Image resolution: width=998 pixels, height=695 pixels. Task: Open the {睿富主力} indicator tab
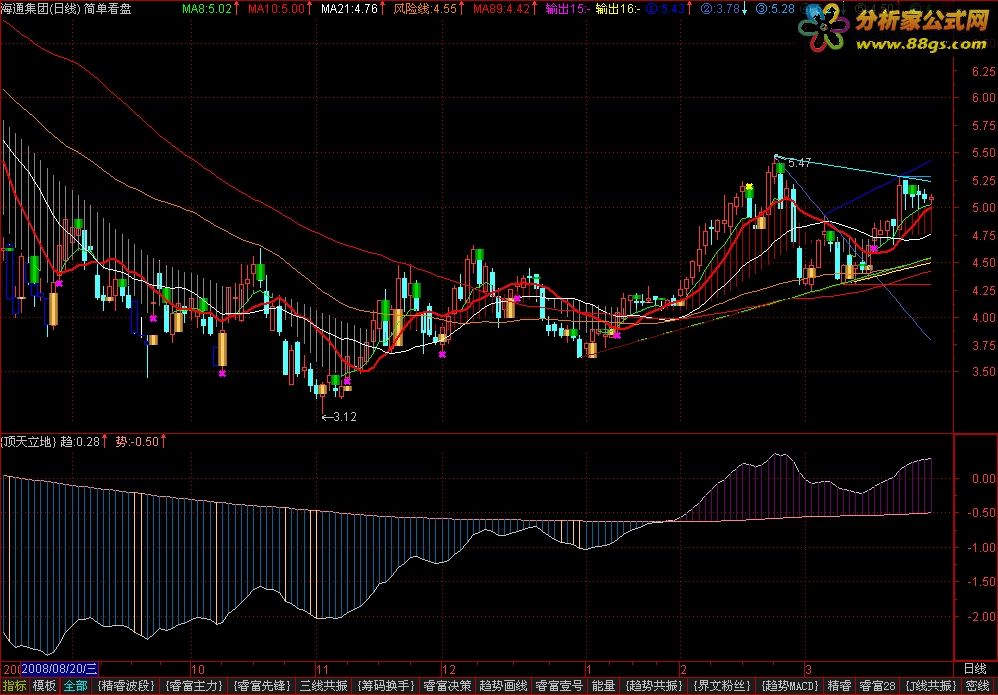194,686
